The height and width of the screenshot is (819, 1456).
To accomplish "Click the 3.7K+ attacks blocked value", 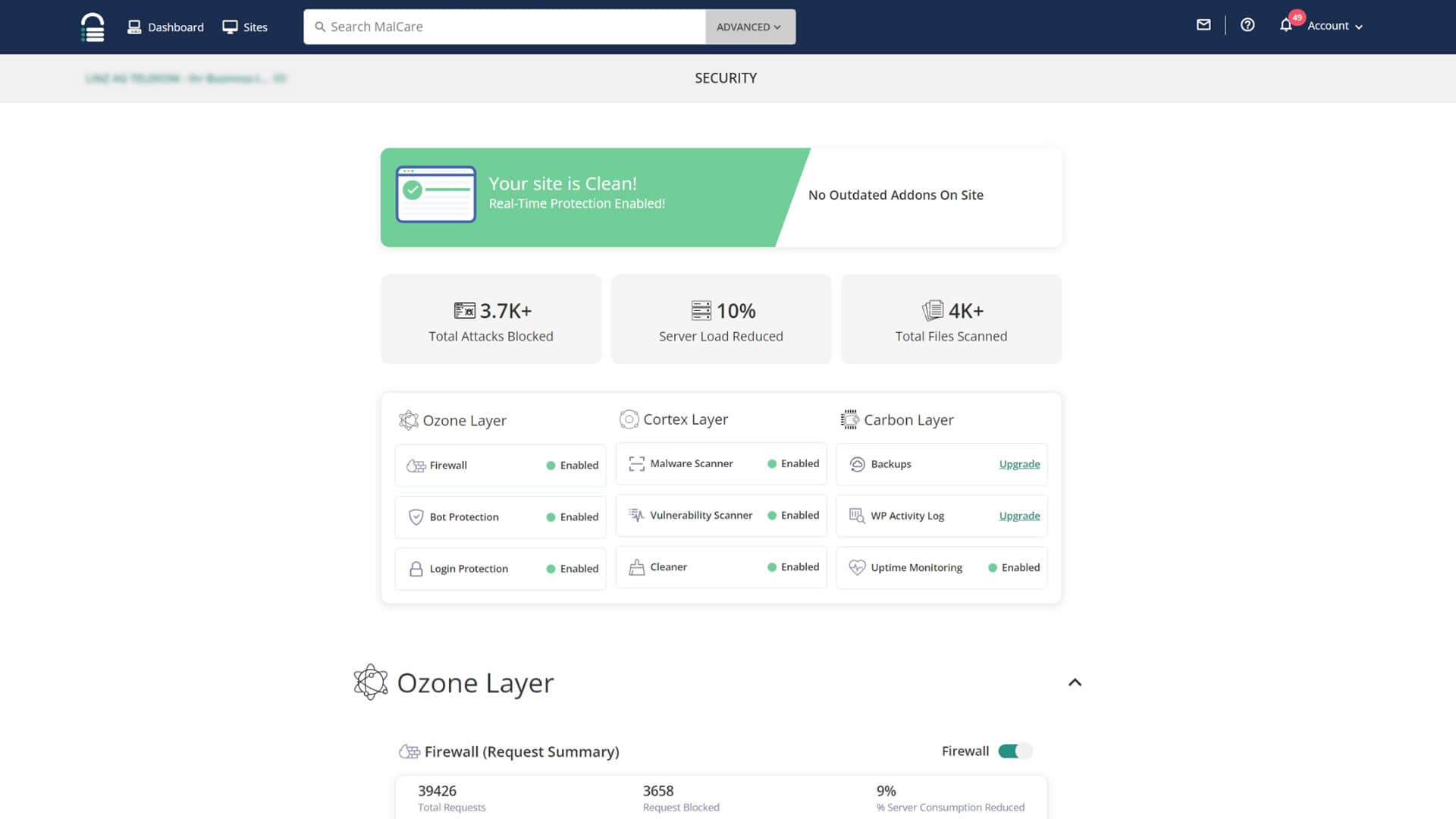I will (x=506, y=311).
